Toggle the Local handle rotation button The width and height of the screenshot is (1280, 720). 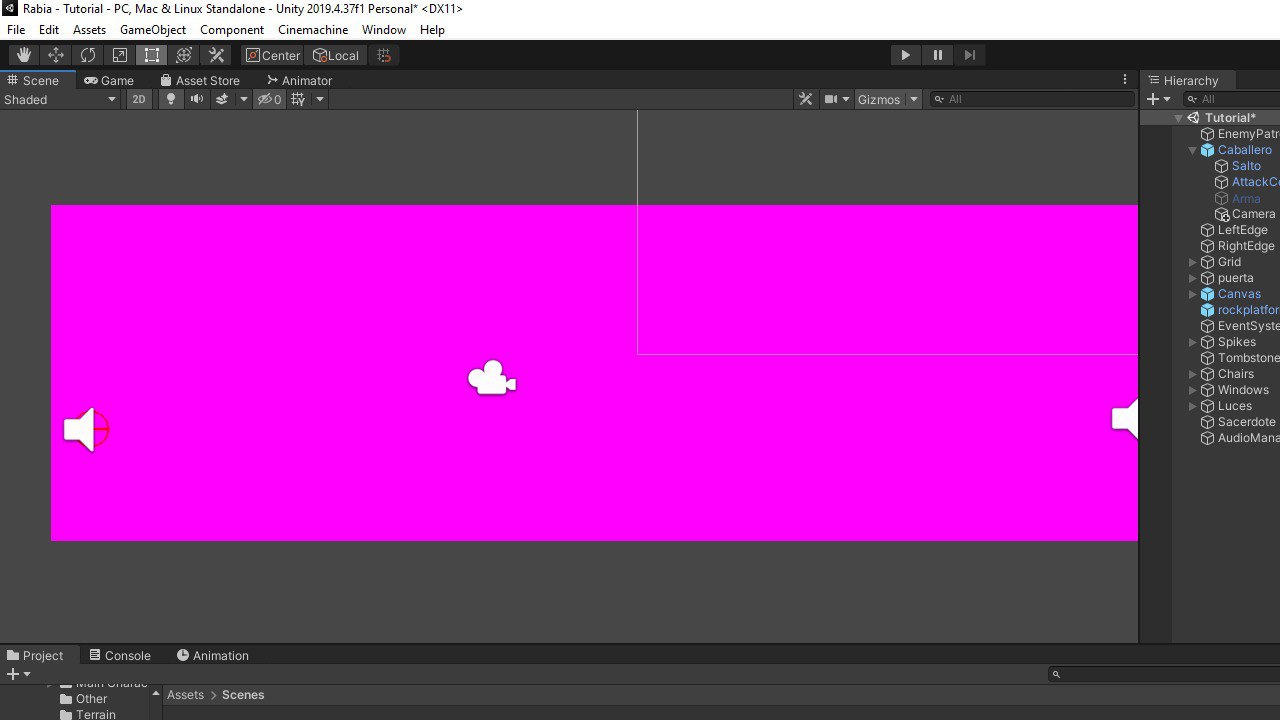click(336, 55)
